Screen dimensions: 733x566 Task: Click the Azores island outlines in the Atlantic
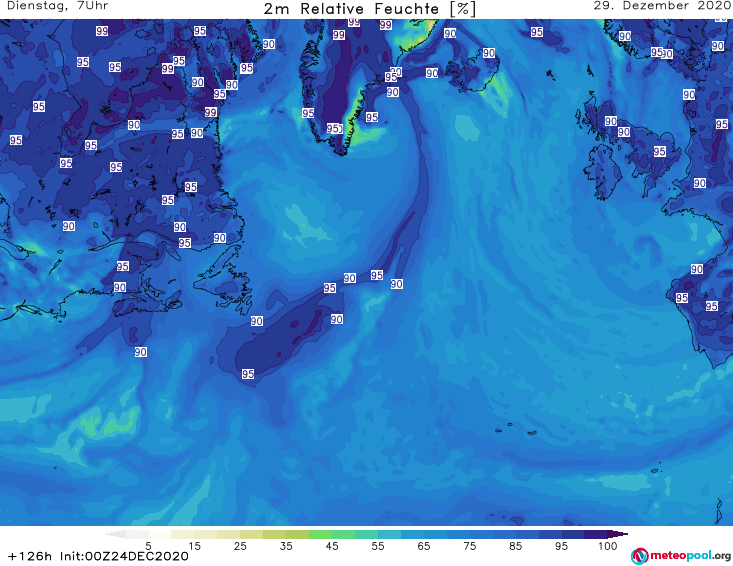pos(517,430)
